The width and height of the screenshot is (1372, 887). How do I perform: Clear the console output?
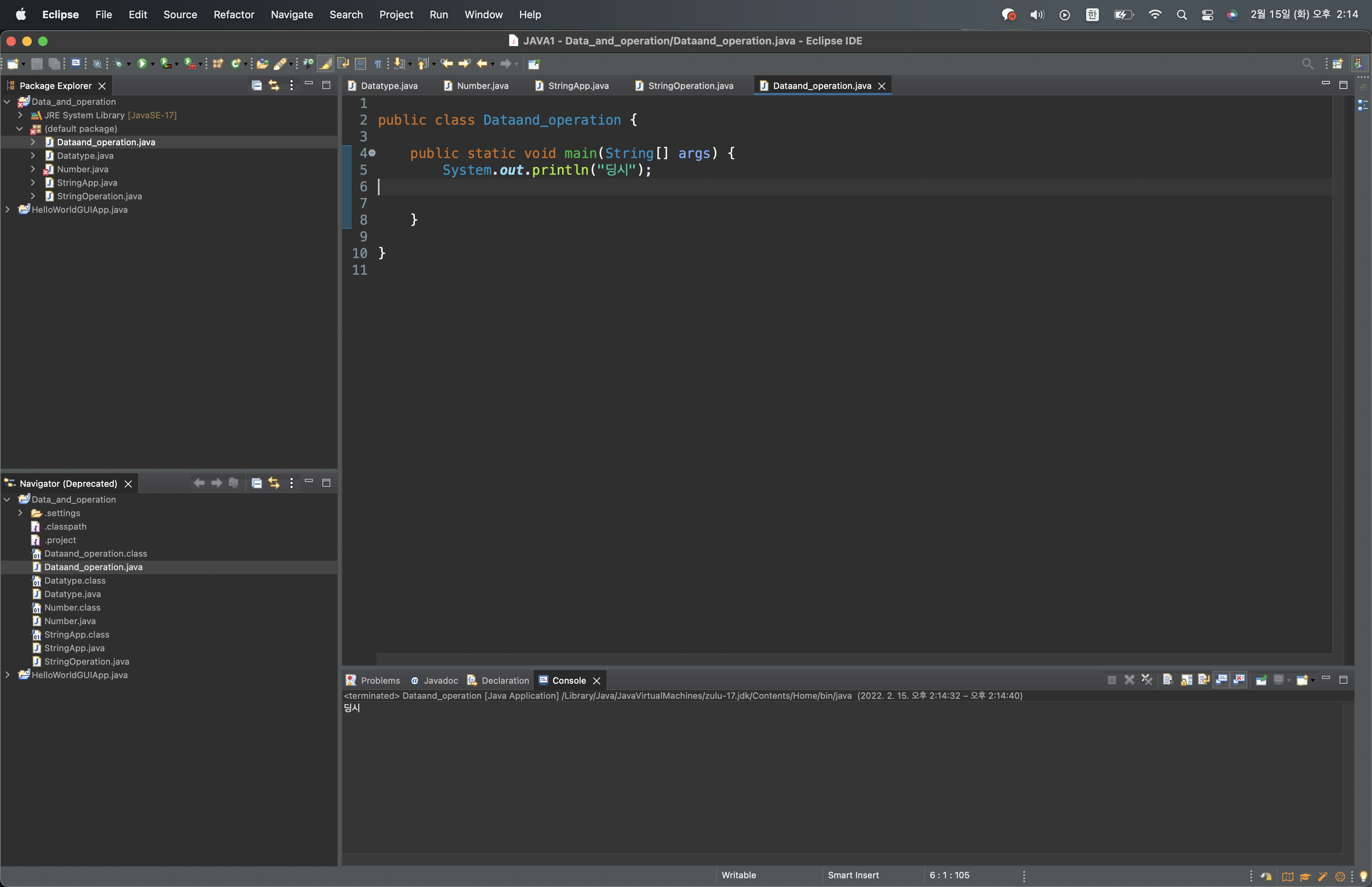[1168, 680]
